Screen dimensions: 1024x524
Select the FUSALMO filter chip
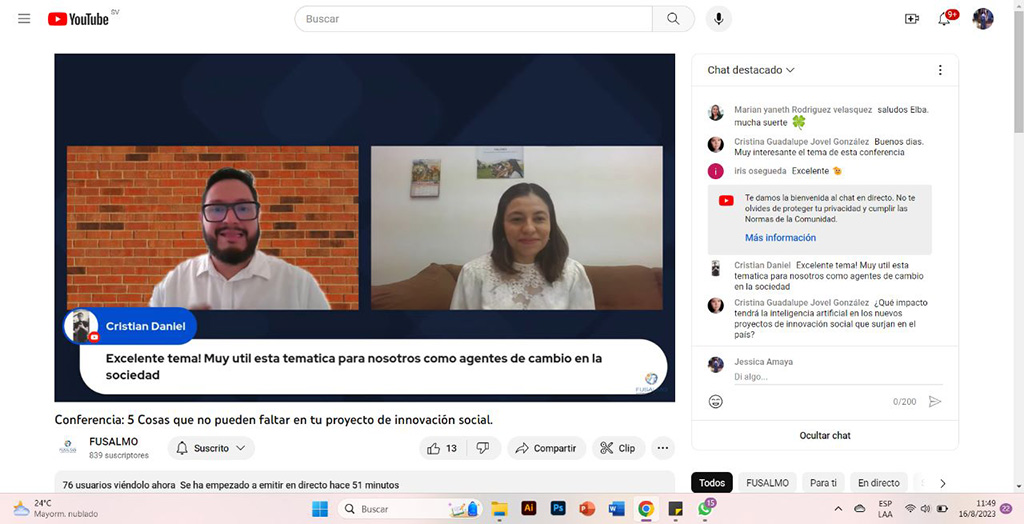tap(767, 483)
